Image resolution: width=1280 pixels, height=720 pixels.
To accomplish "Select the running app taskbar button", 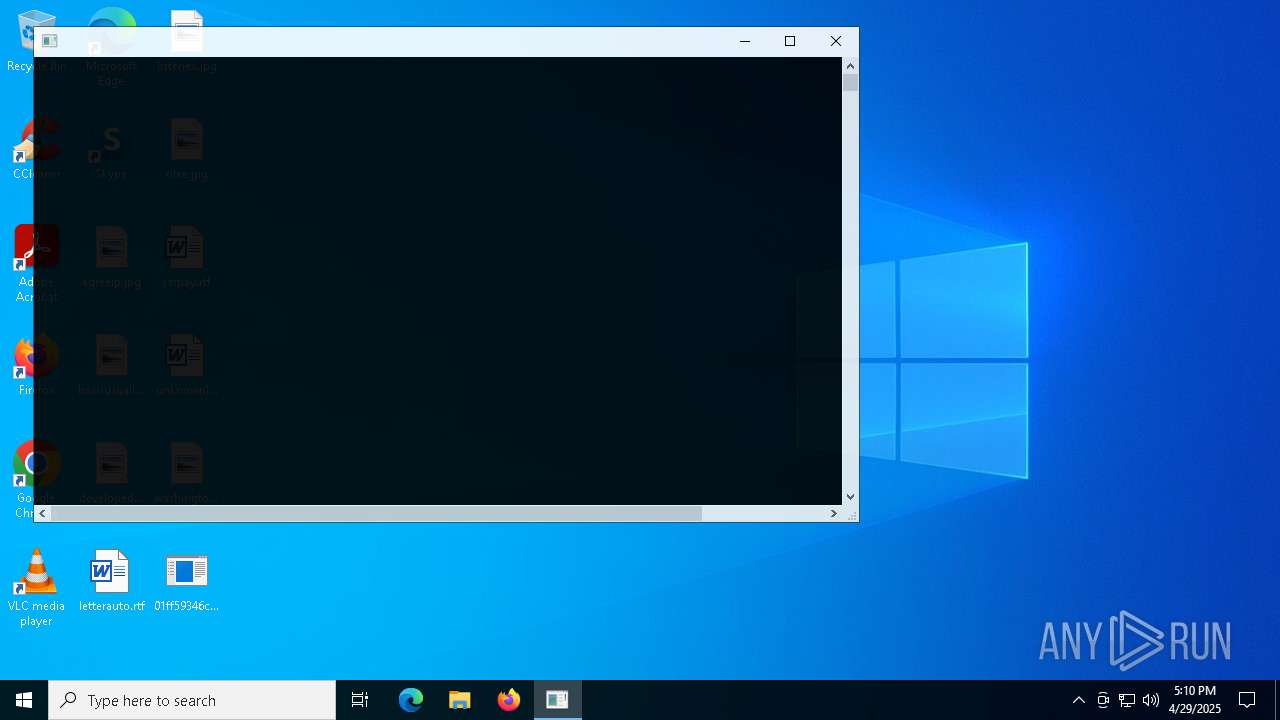I will [557, 700].
